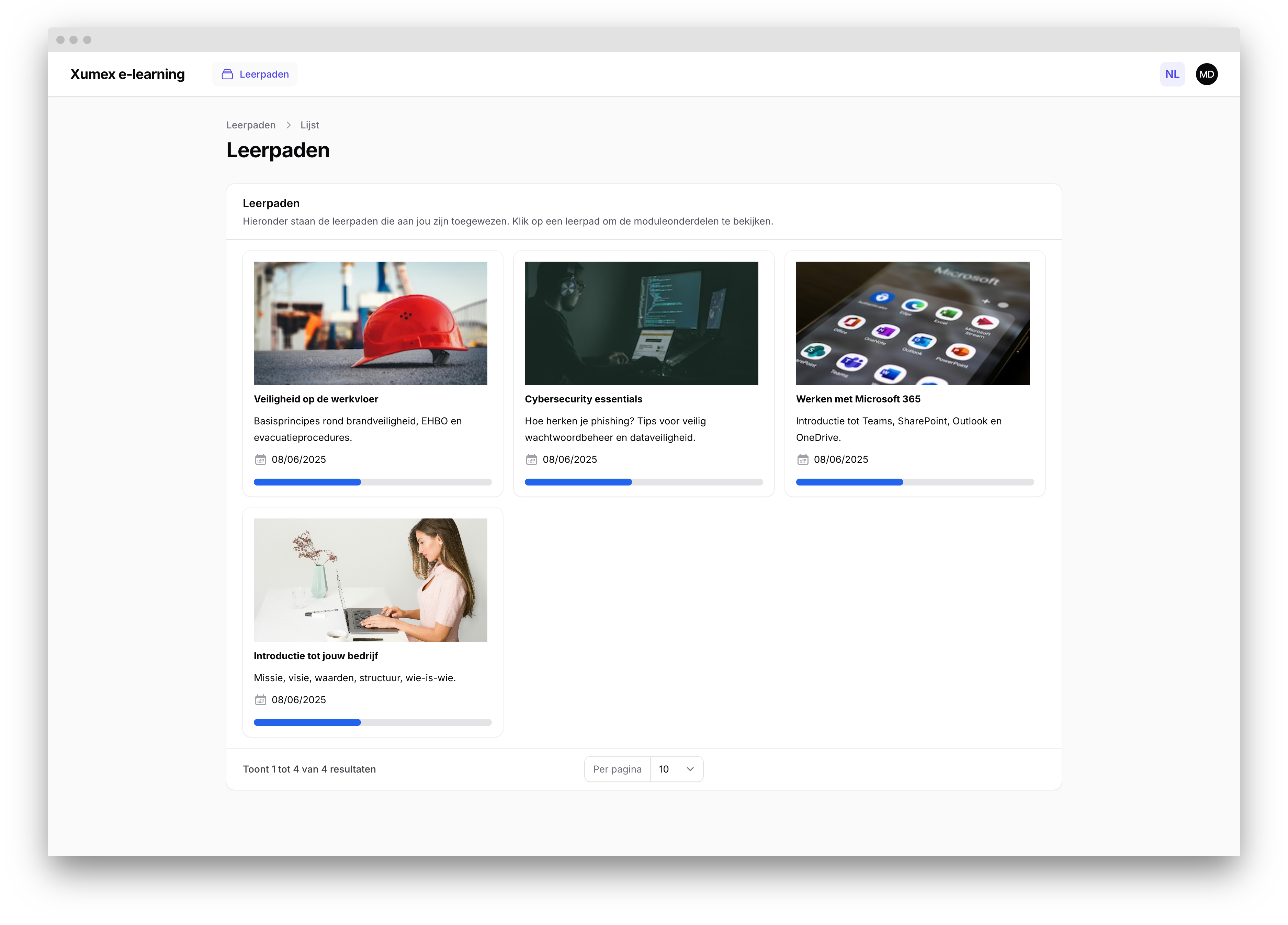
Task: Click progress bar on Introductie tot jouw bedrijf
Action: point(372,722)
